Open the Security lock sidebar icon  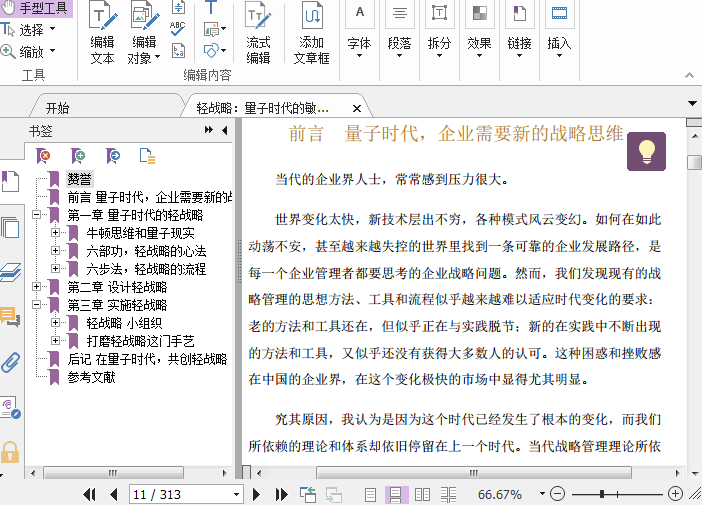(x=10, y=452)
